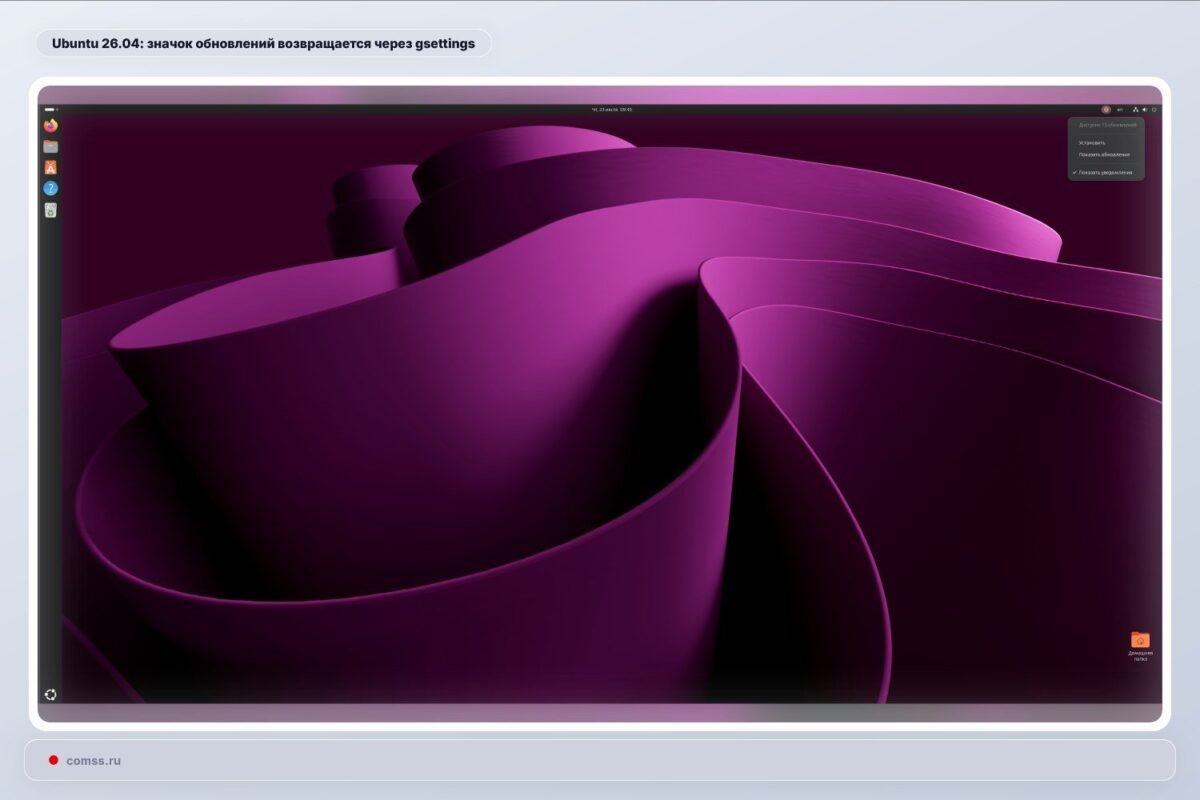Click the available updates header in menu
Image resolution: width=1200 pixels, height=800 pixels.
1107,125
